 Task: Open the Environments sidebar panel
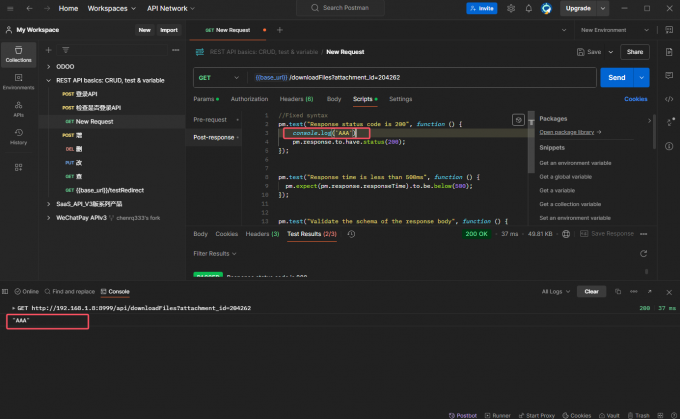[18, 82]
